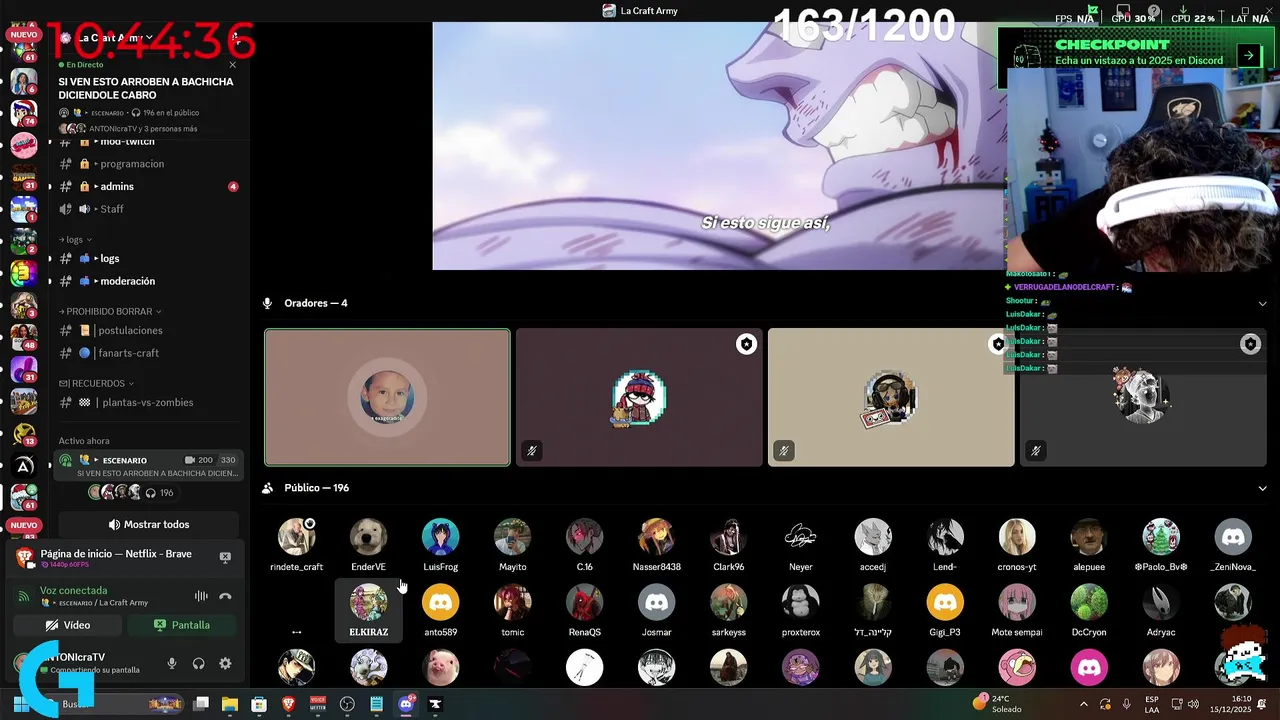The width and height of the screenshot is (1280, 720).
Task: Open admins channel with 4 mentions
Action: tap(149, 187)
